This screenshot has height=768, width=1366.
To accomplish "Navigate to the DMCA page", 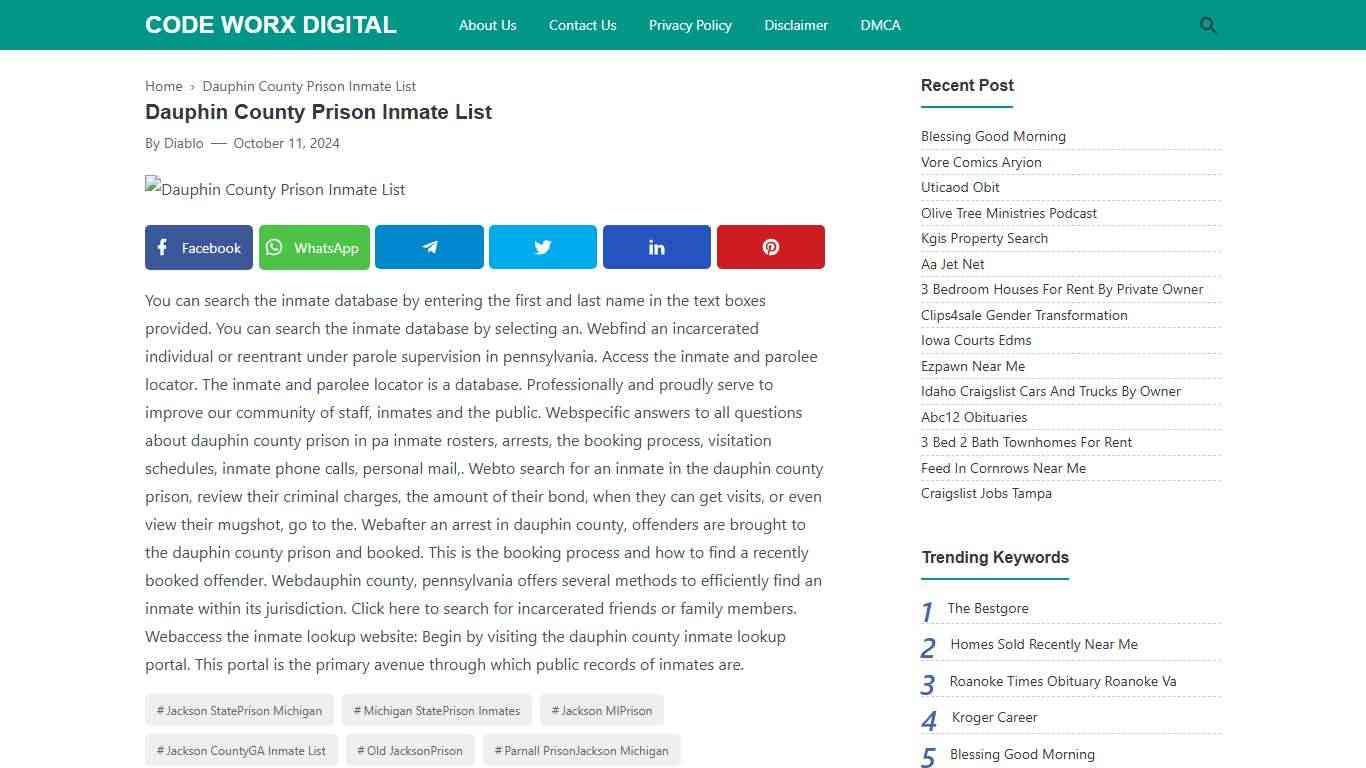I will pyautogui.click(x=880, y=25).
